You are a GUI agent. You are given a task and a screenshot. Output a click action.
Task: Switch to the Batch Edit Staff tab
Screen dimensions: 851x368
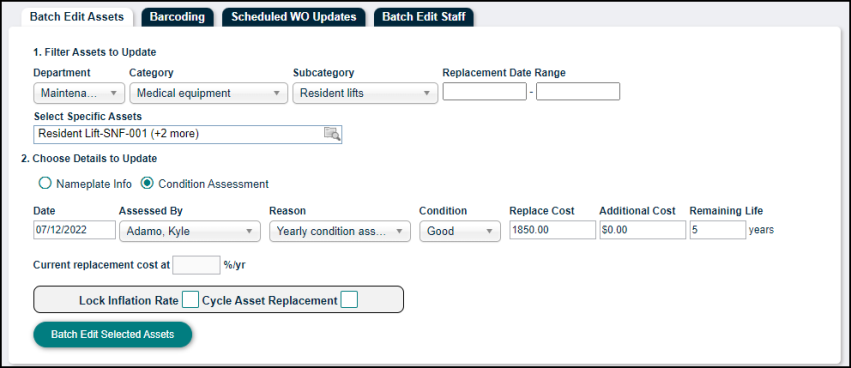pos(424,17)
